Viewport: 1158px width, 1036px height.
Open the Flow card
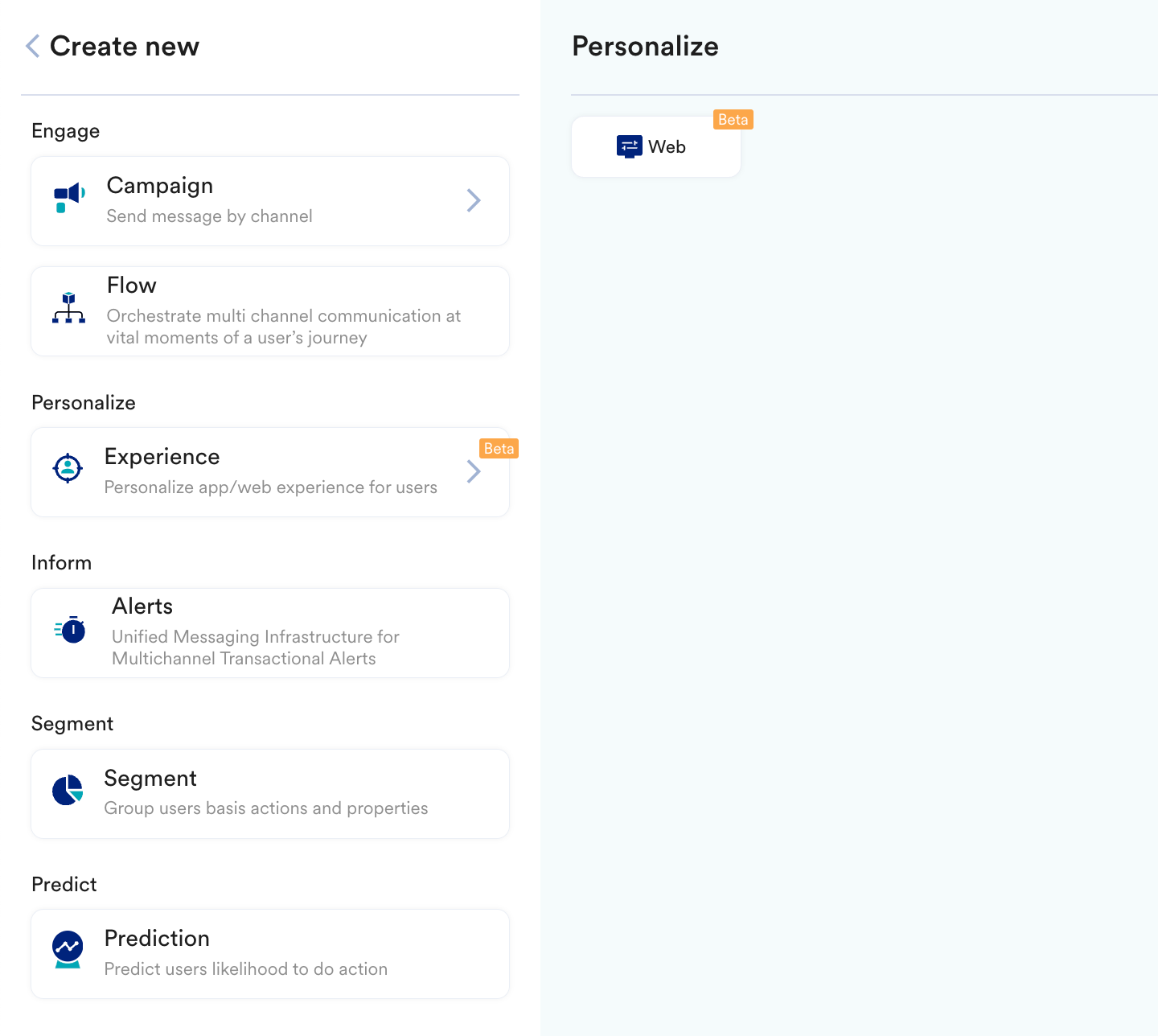tap(270, 311)
